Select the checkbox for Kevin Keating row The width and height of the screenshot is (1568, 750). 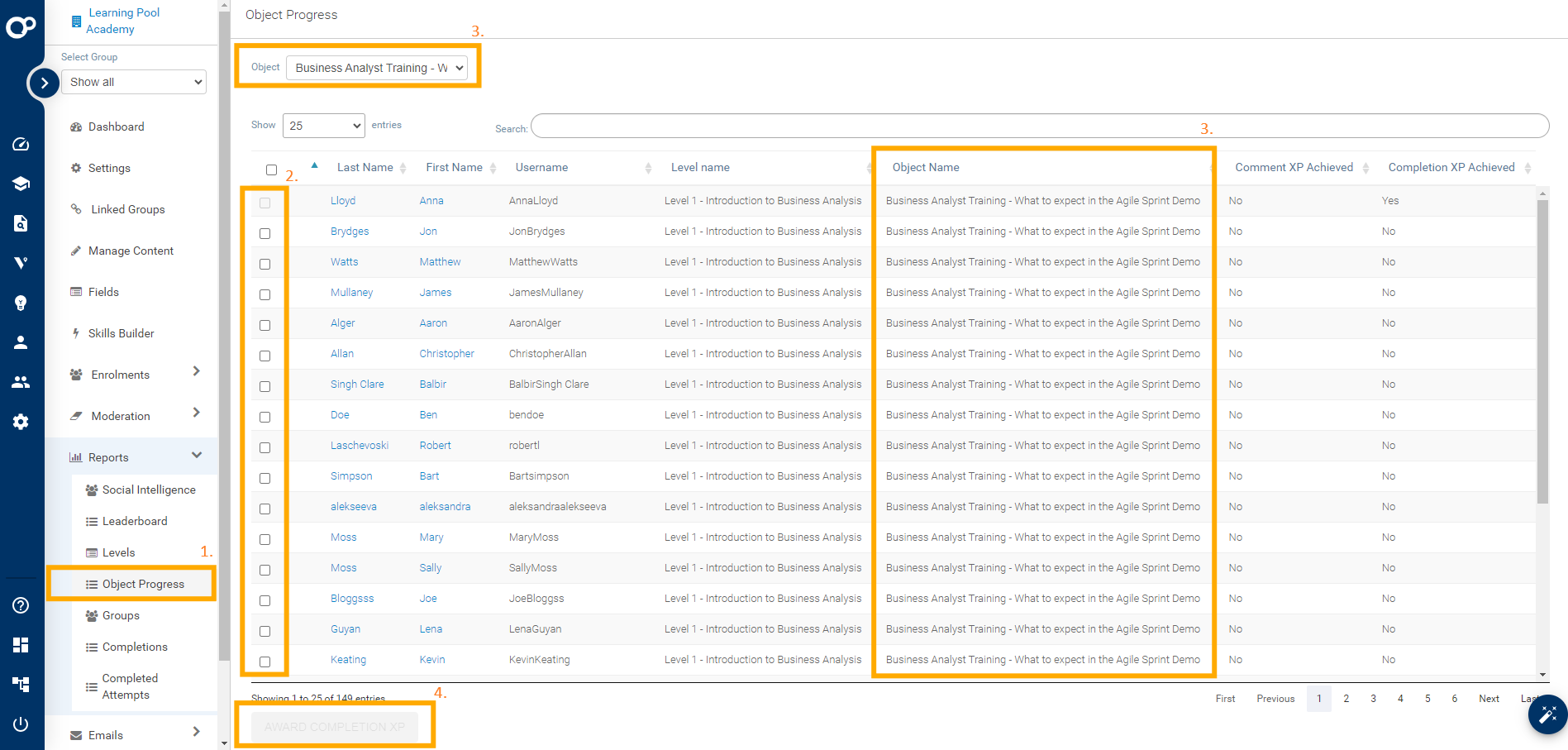coord(265,662)
